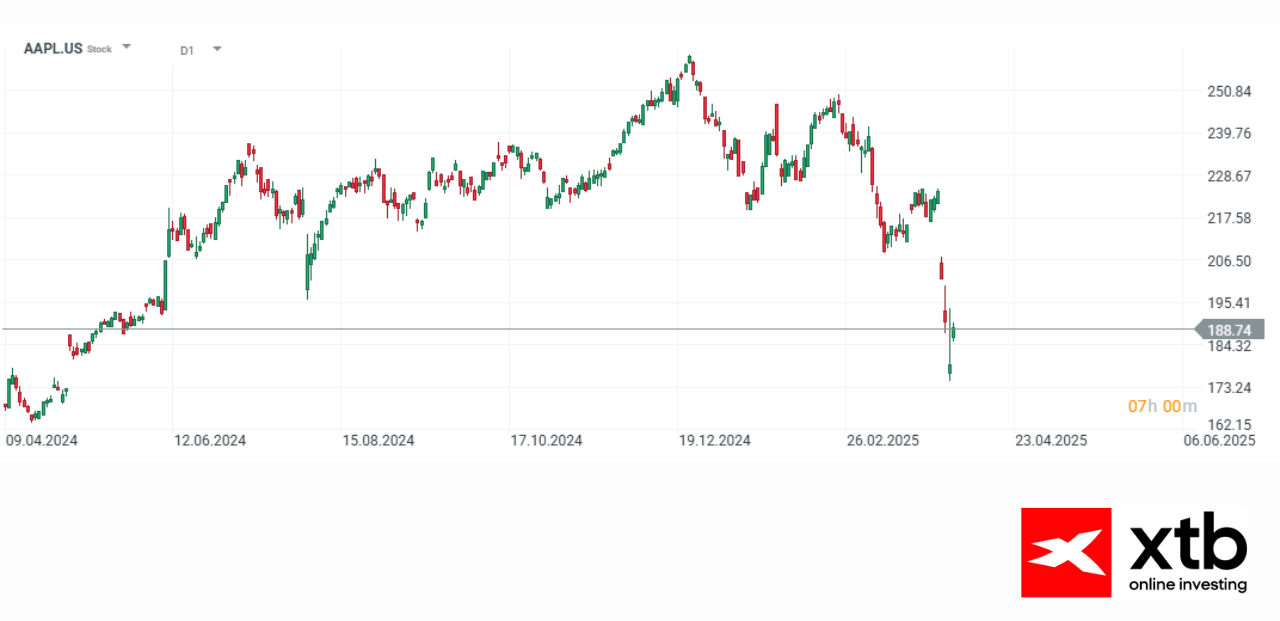Click the 17.10.2024 date axis label
This screenshot has width=1280, height=621.
point(547,440)
